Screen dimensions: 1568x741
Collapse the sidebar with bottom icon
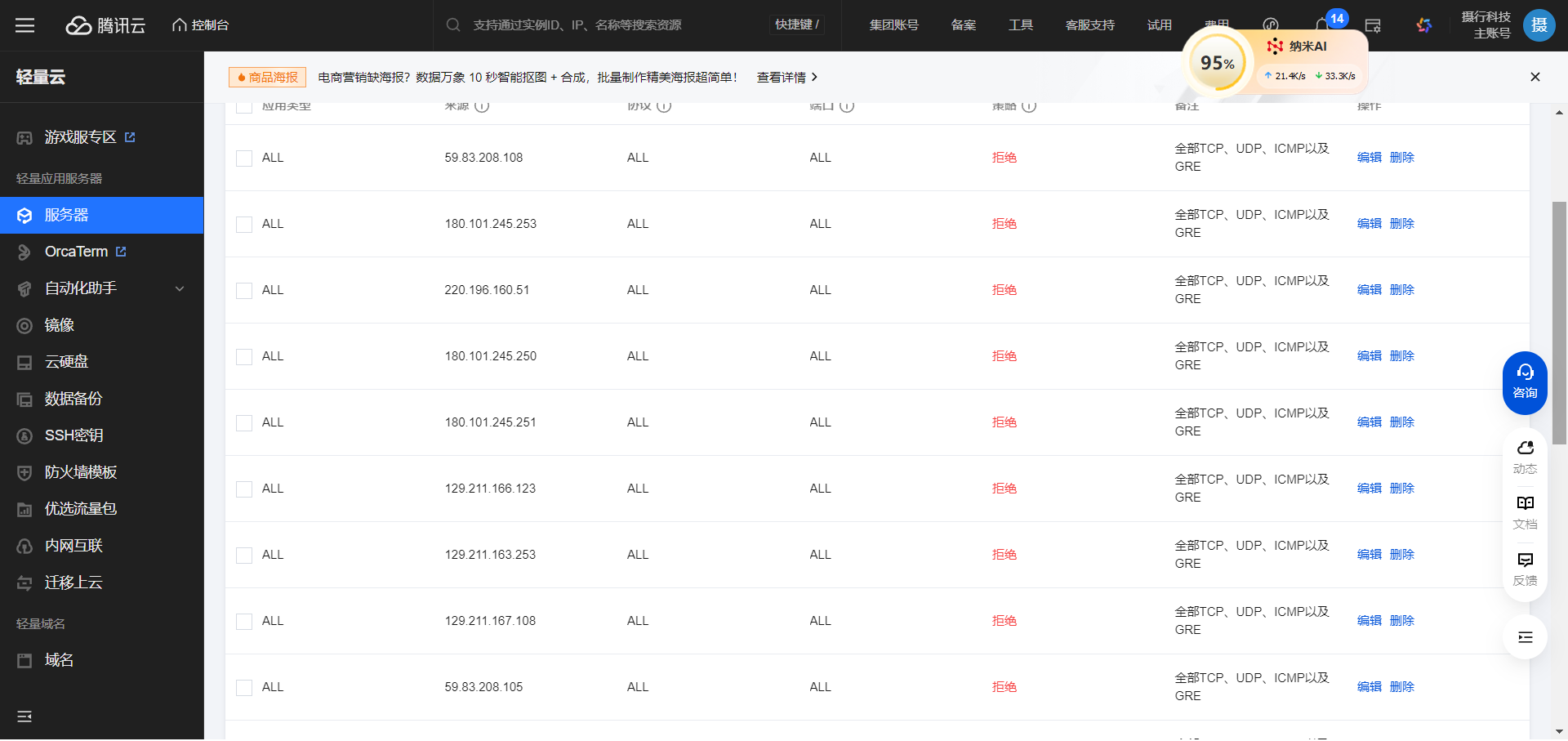click(24, 716)
